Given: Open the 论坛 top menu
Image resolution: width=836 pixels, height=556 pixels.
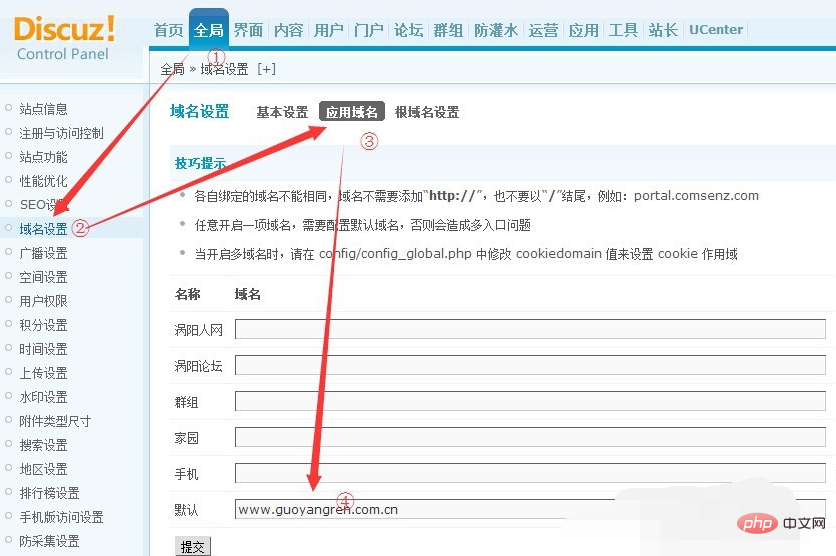Looking at the screenshot, I should click(408, 30).
